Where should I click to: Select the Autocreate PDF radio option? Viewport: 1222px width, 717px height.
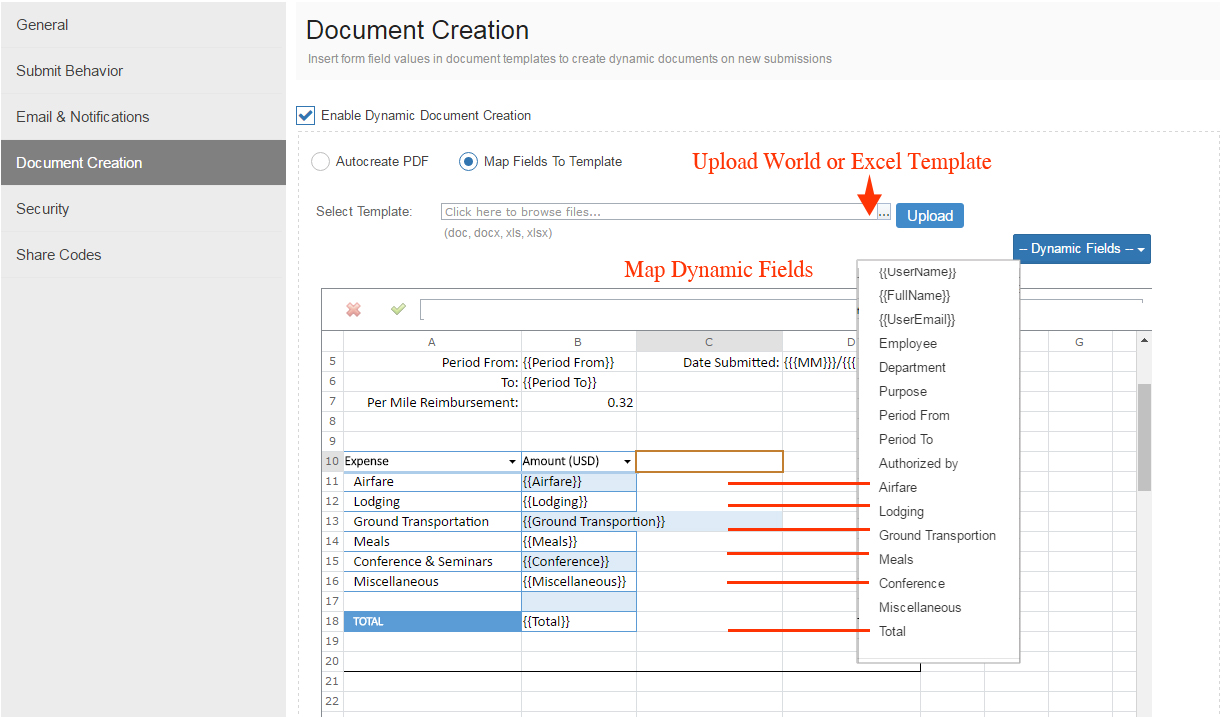(320, 161)
